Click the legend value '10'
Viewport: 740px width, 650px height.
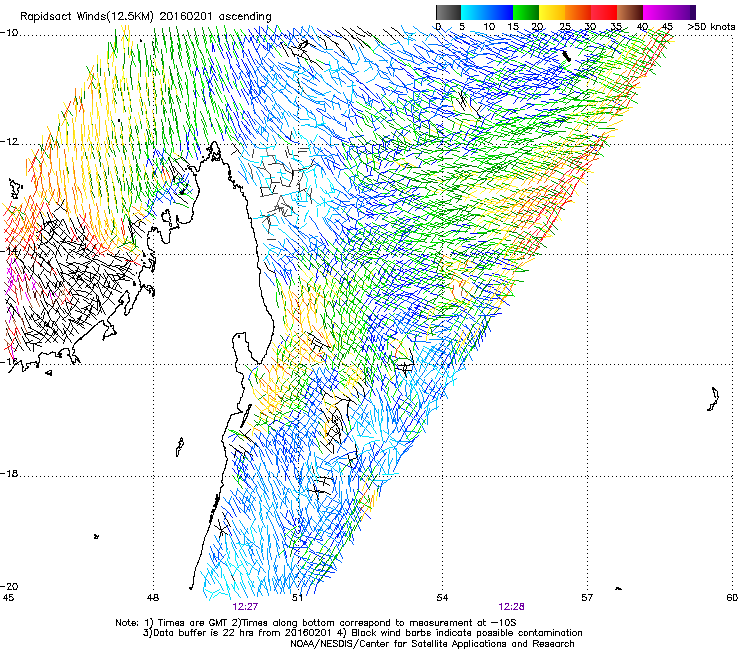tap(489, 27)
